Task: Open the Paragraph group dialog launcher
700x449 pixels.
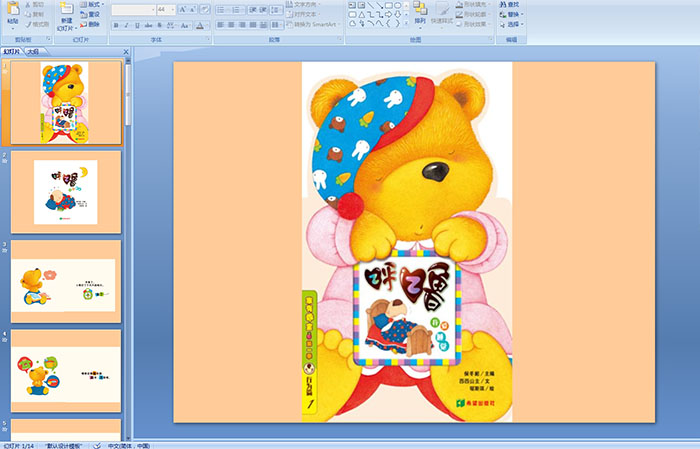Action: pyautogui.click(x=340, y=39)
